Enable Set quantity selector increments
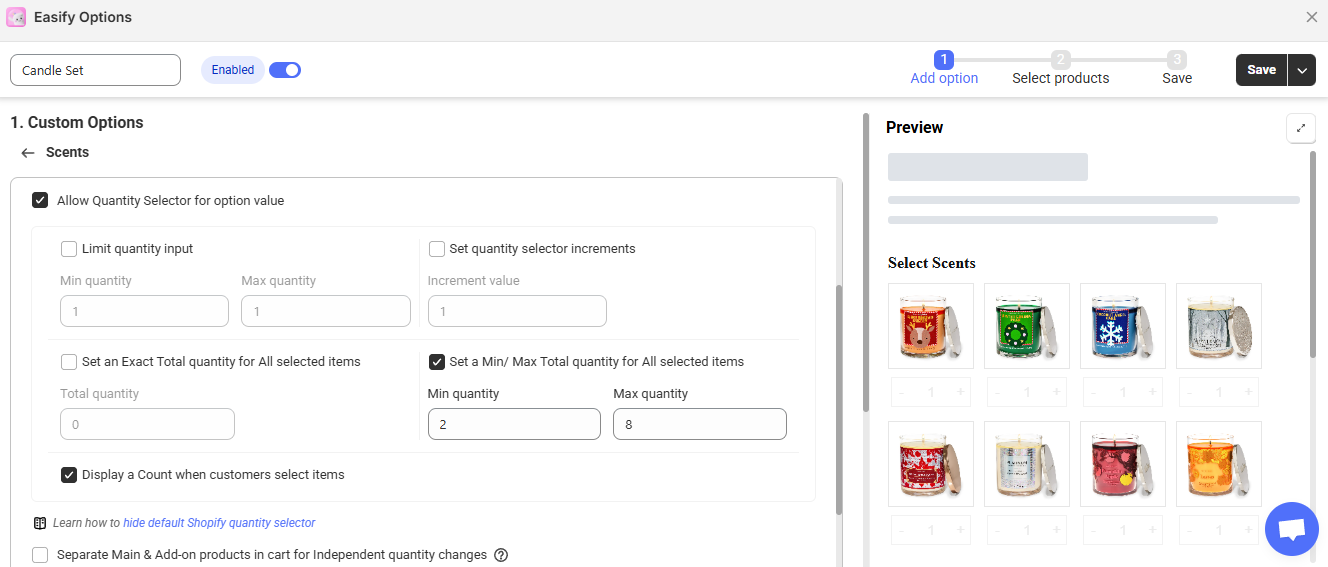 click(x=437, y=249)
